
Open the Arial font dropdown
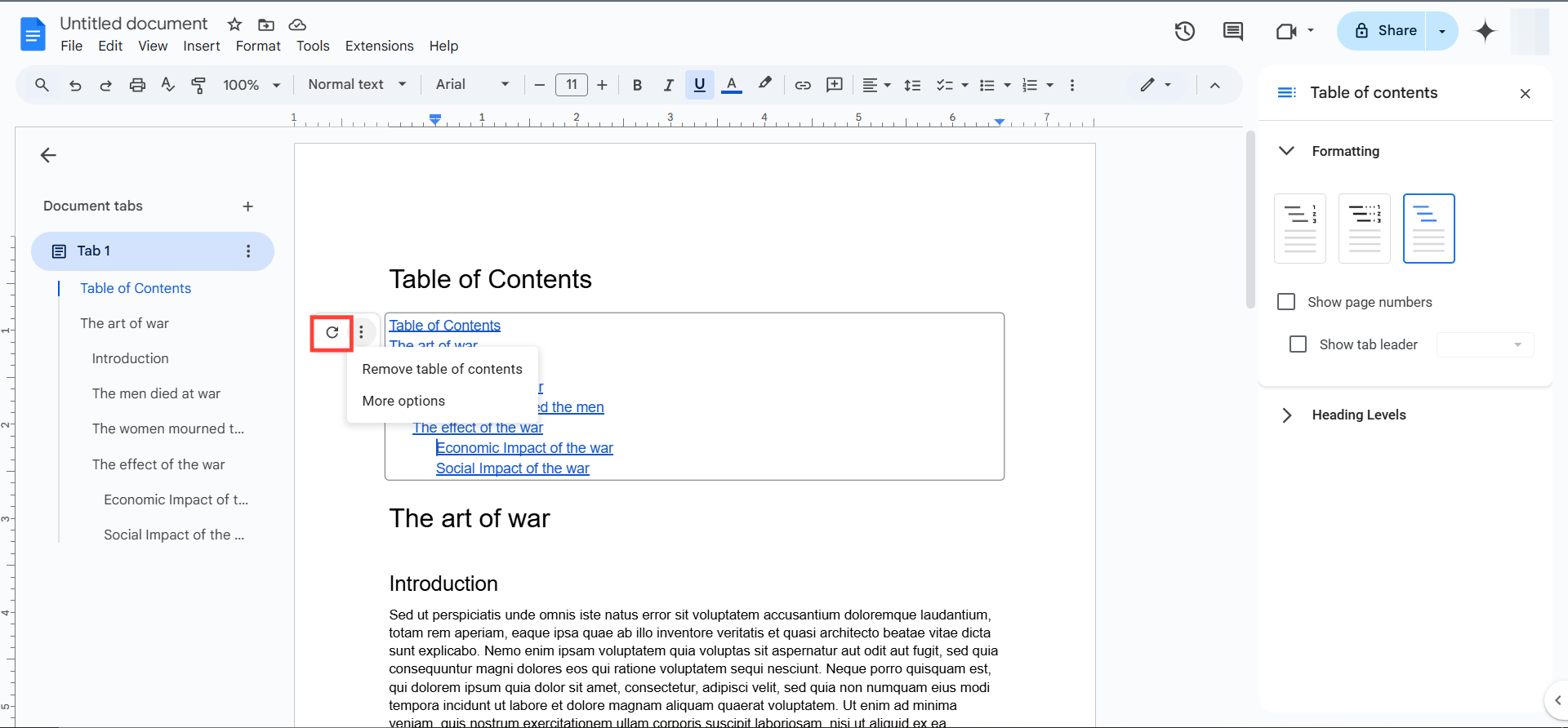[472, 85]
